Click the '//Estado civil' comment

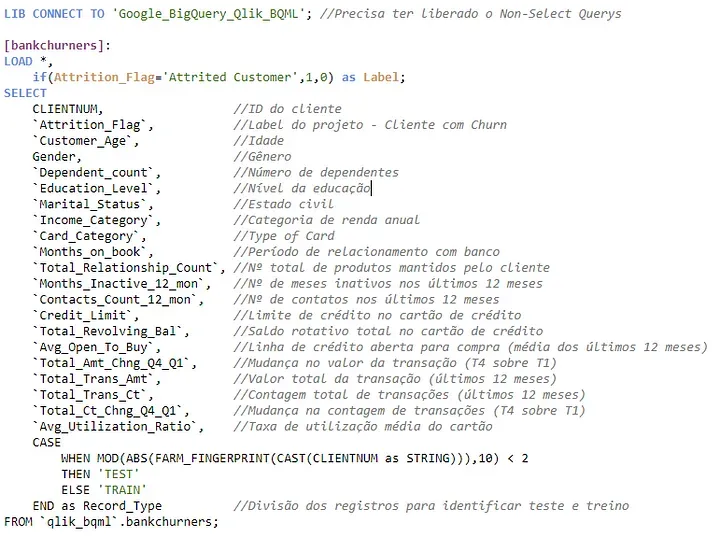(284, 204)
